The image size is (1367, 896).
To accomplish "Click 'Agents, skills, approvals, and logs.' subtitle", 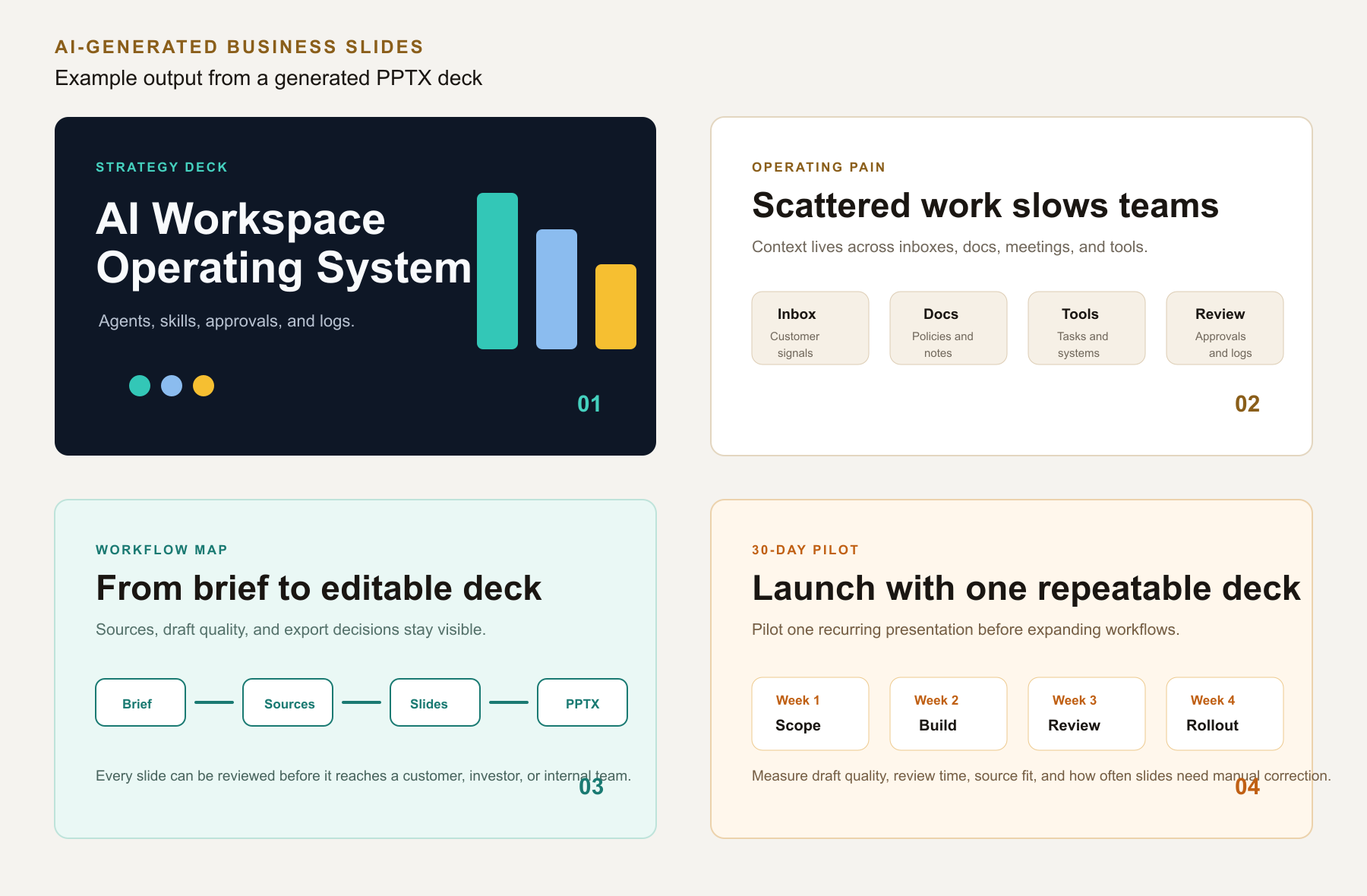I will pos(226,321).
